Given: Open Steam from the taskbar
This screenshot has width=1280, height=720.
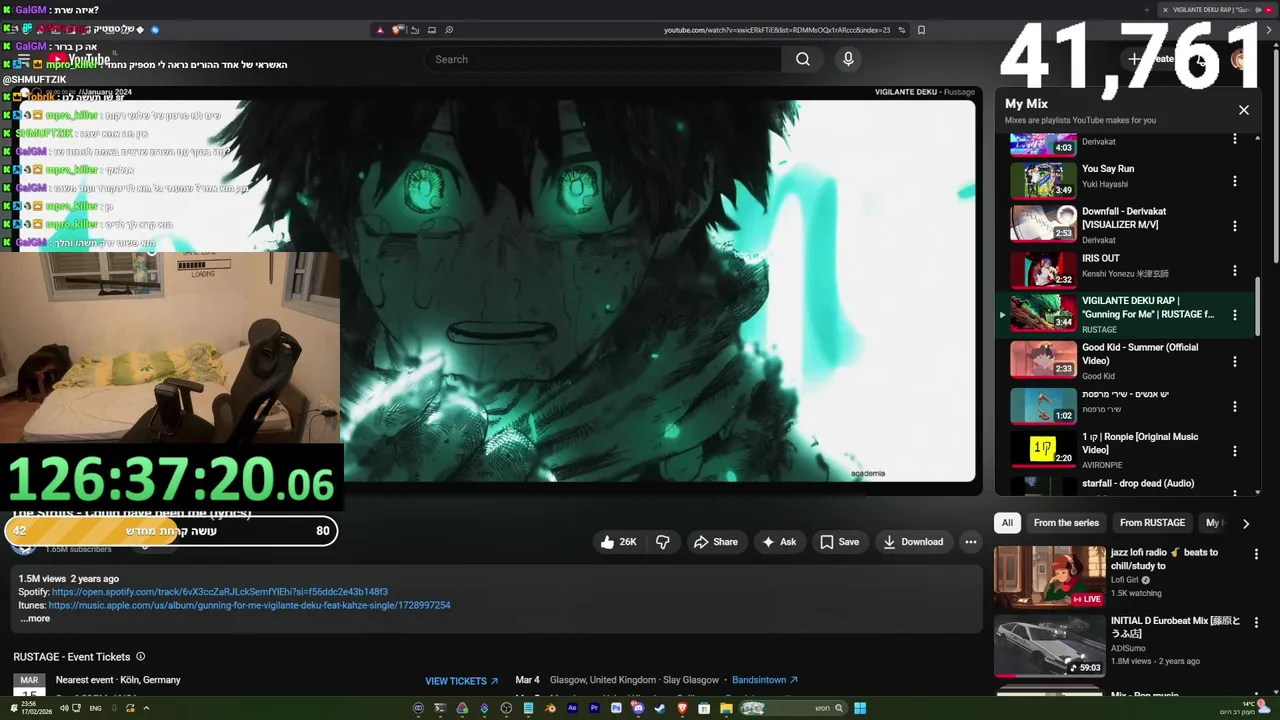Looking at the screenshot, I should point(660,708).
